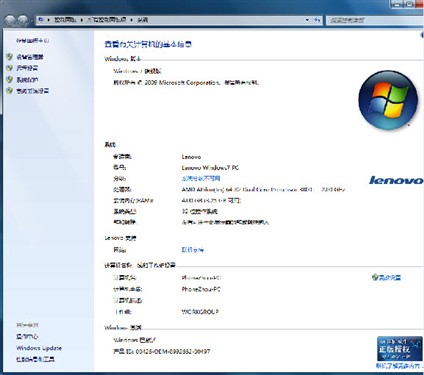
Task: Open the address bar history dropdown arrow
Action: coord(307,20)
